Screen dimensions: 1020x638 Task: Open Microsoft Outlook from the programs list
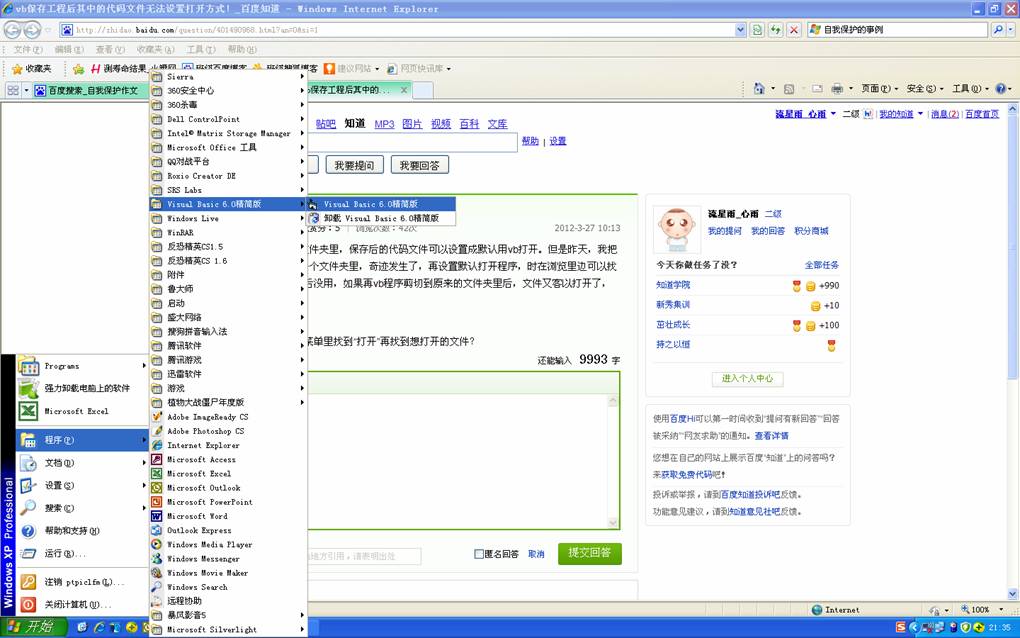coord(228,488)
